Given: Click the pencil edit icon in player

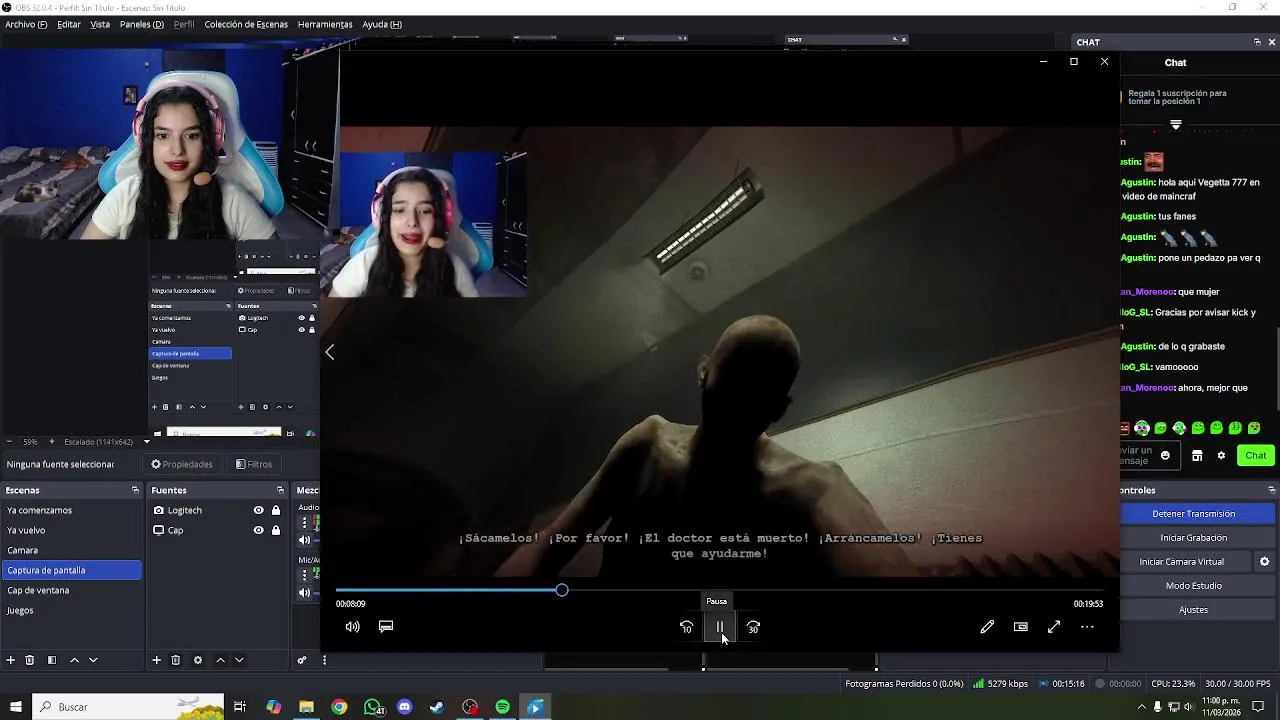Looking at the screenshot, I should [987, 627].
